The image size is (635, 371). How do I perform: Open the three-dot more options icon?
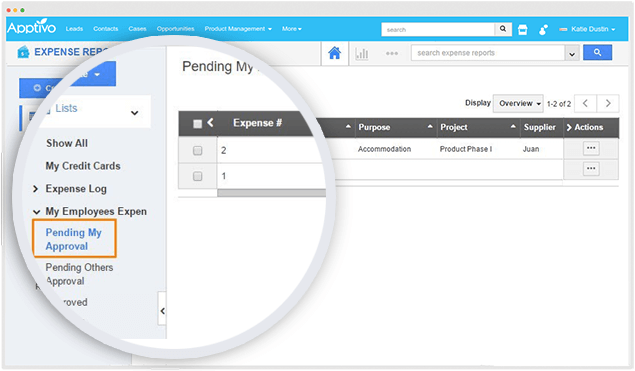(392, 53)
